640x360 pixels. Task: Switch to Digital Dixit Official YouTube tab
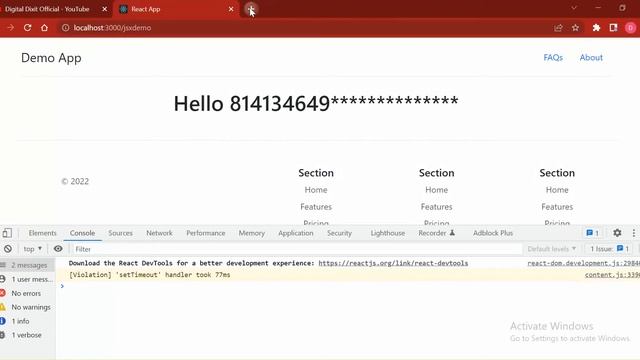47,9
